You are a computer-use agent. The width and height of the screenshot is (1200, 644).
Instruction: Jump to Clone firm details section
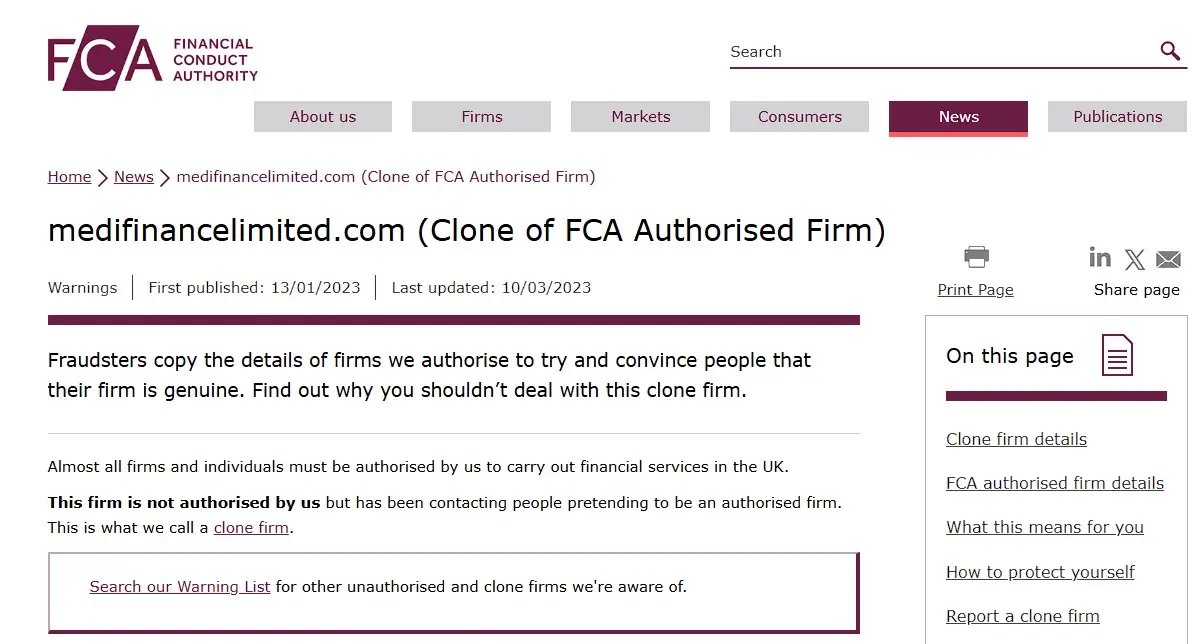(1016, 439)
